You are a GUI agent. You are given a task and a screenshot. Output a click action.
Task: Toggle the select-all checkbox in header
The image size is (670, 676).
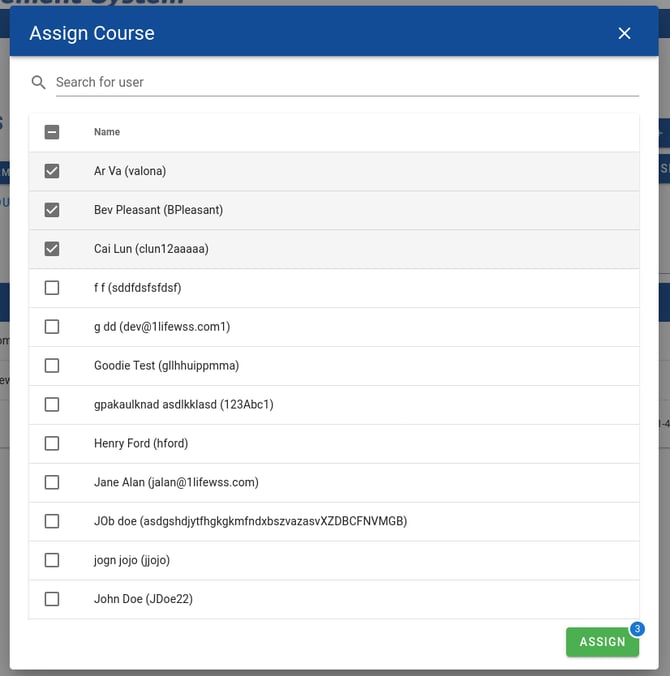coord(52,132)
